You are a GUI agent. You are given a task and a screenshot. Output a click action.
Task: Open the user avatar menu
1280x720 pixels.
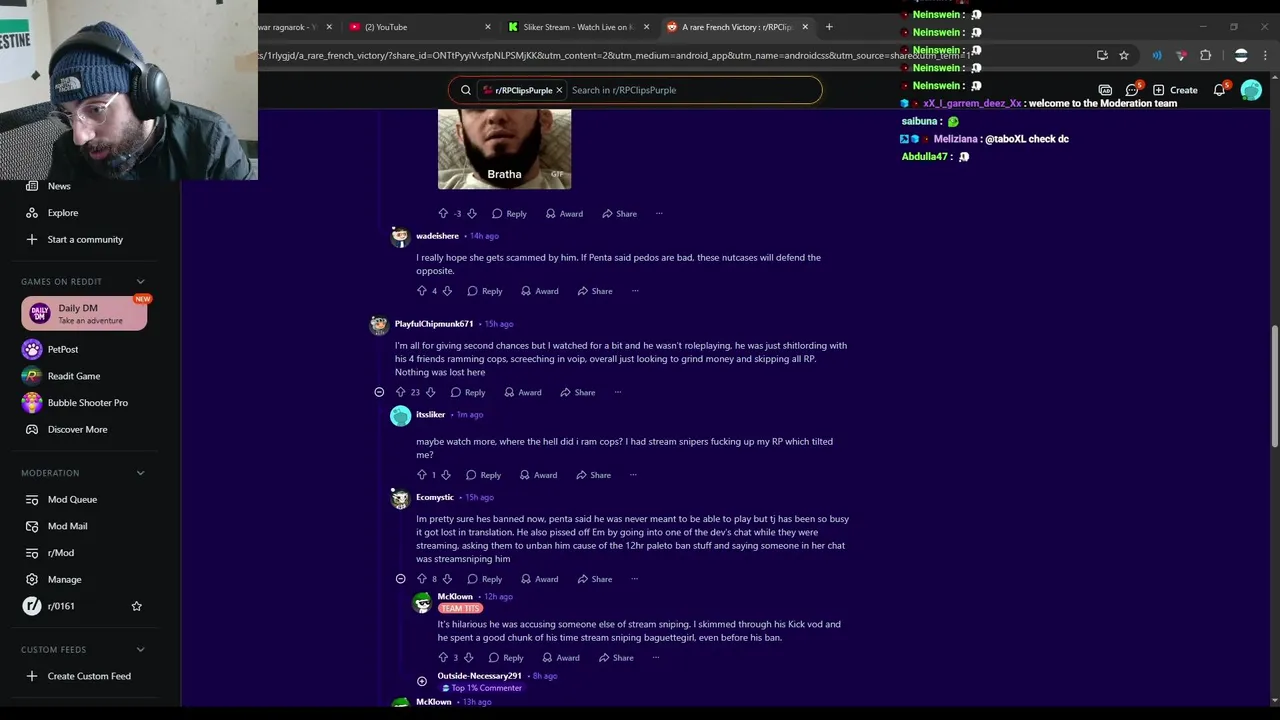[x=1251, y=90]
